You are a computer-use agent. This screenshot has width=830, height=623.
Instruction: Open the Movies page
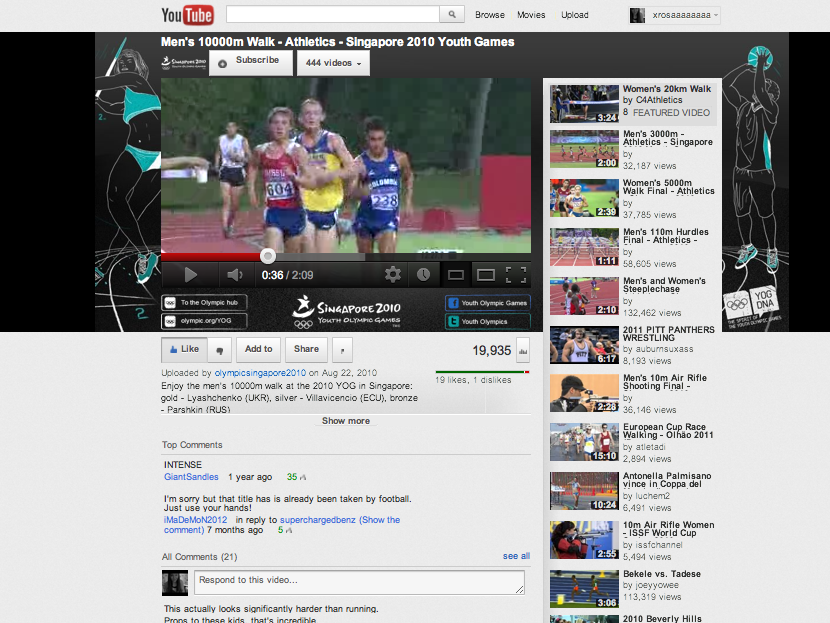531,15
